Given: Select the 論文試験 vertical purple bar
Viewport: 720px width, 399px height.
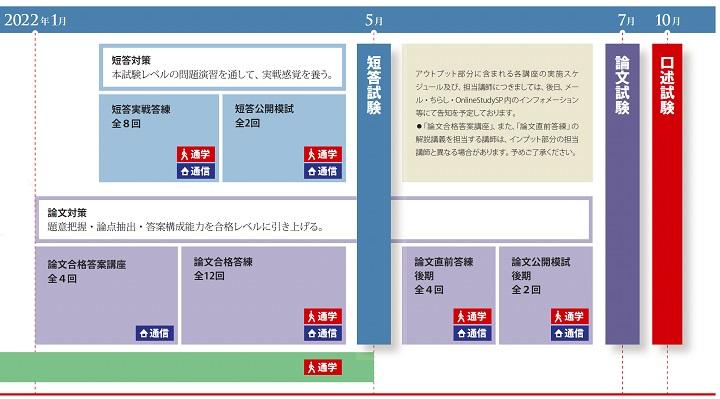Looking at the screenshot, I should [622, 194].
